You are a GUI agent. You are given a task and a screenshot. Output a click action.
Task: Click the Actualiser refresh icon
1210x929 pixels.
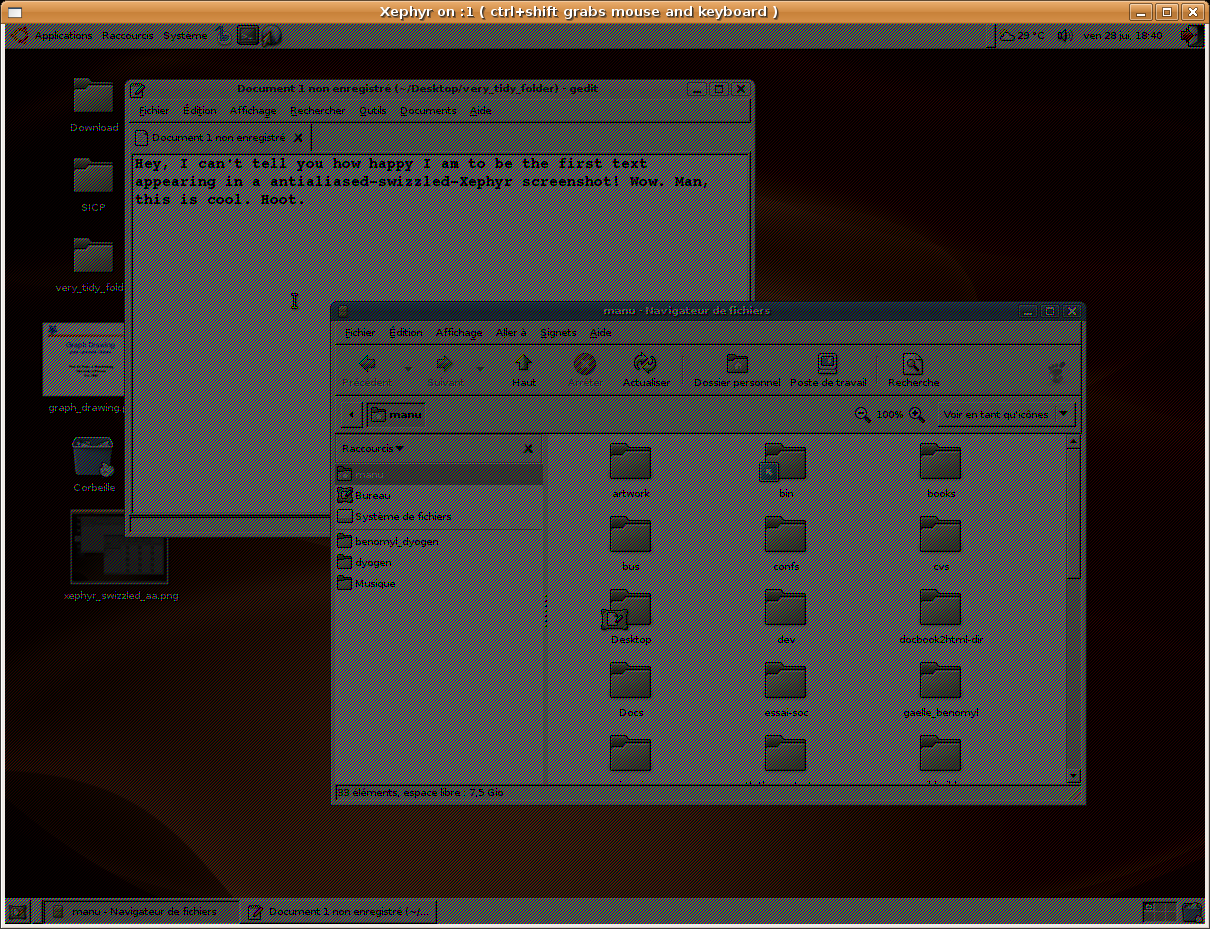coord(645,366)
